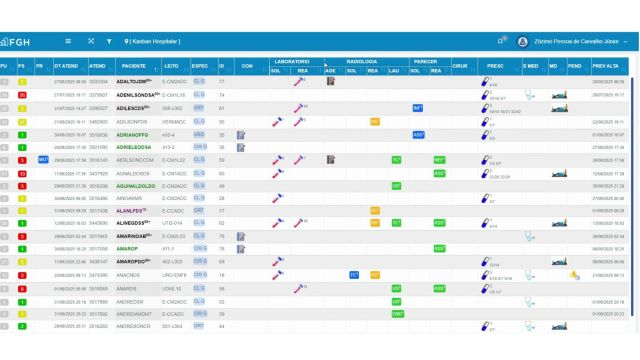Image resolution: width=640 pixels, height=360 pixels.
Task: Click the vertical scrollbar of the patient table
Action: [632, 196]
